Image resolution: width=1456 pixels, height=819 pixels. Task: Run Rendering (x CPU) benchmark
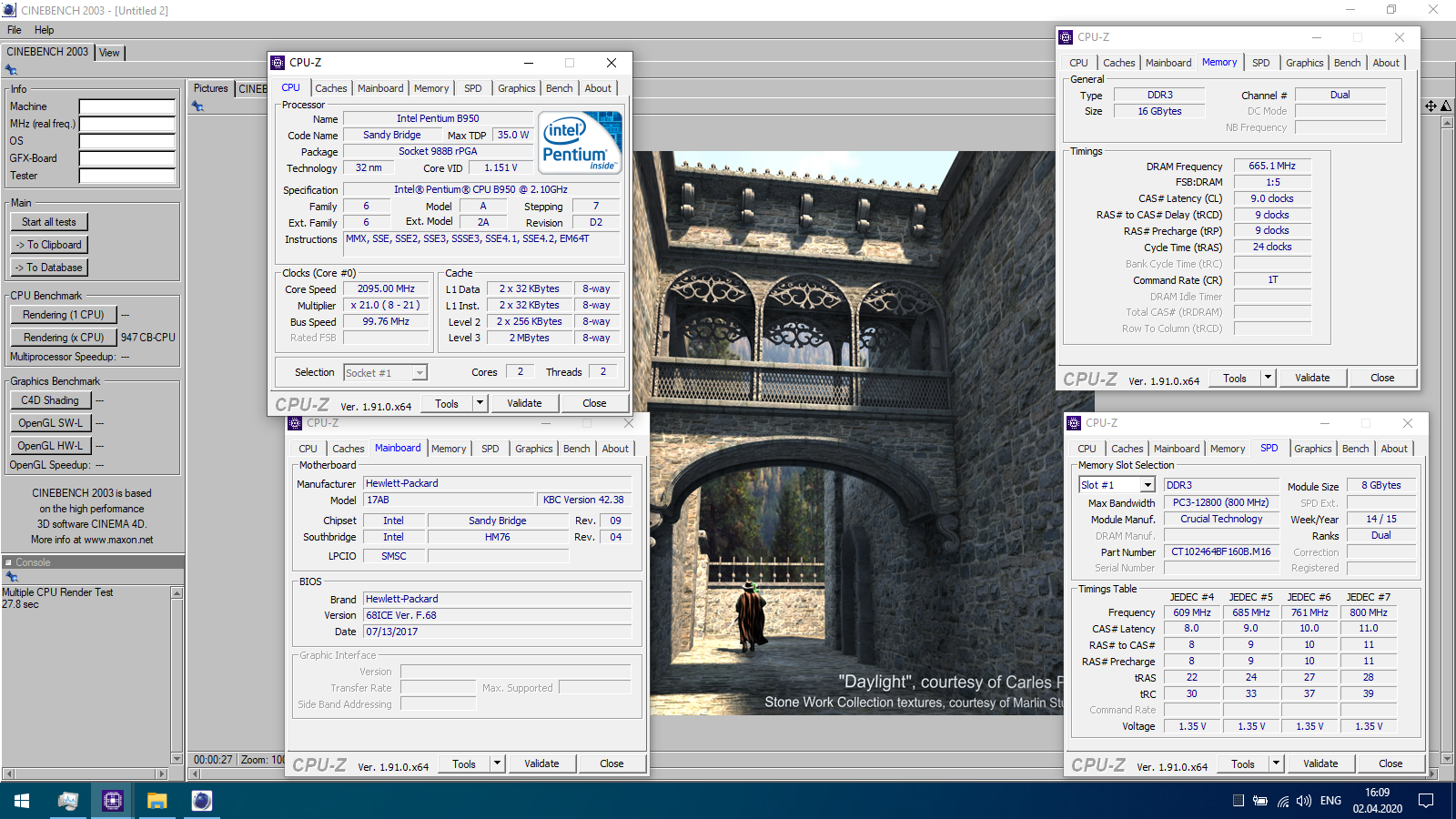[64, 338]
